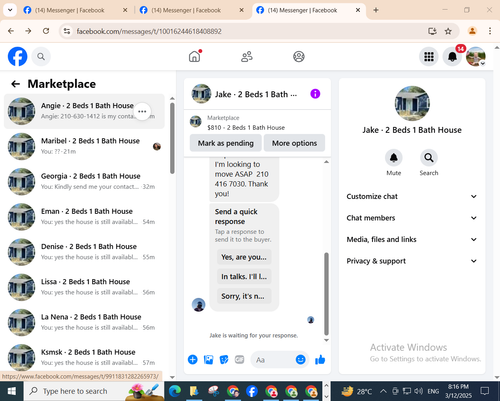Open La Nena's conversation
This screenshot has height=401, width=500.
(x=84, y=322)
